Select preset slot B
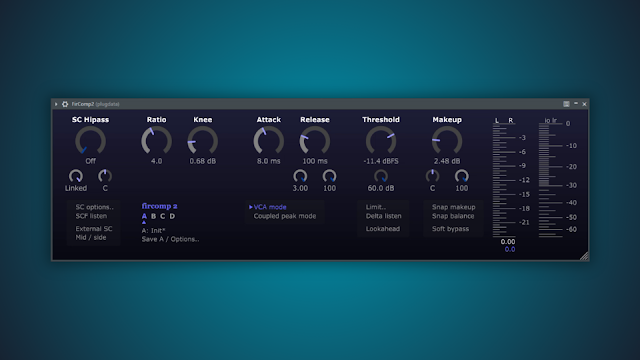640x360 pixels. [153, 216]
